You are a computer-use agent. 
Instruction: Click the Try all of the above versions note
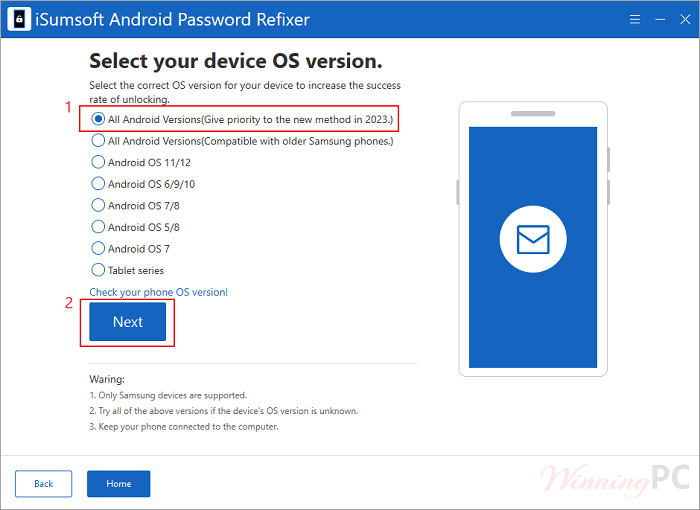pos(224,411)
